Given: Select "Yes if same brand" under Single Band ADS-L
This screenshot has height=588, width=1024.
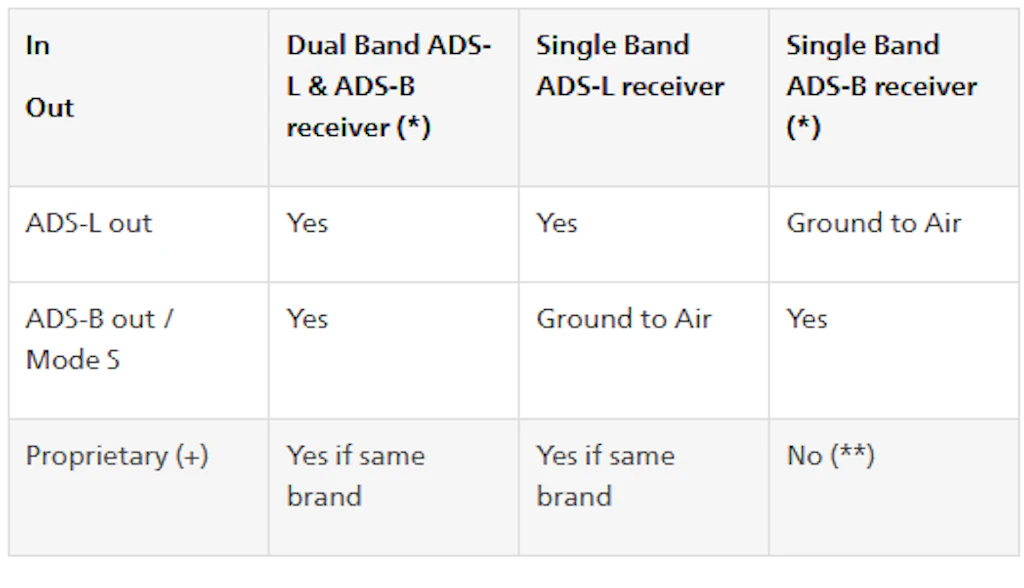Looking at the screenshot, I should [605, 476].
